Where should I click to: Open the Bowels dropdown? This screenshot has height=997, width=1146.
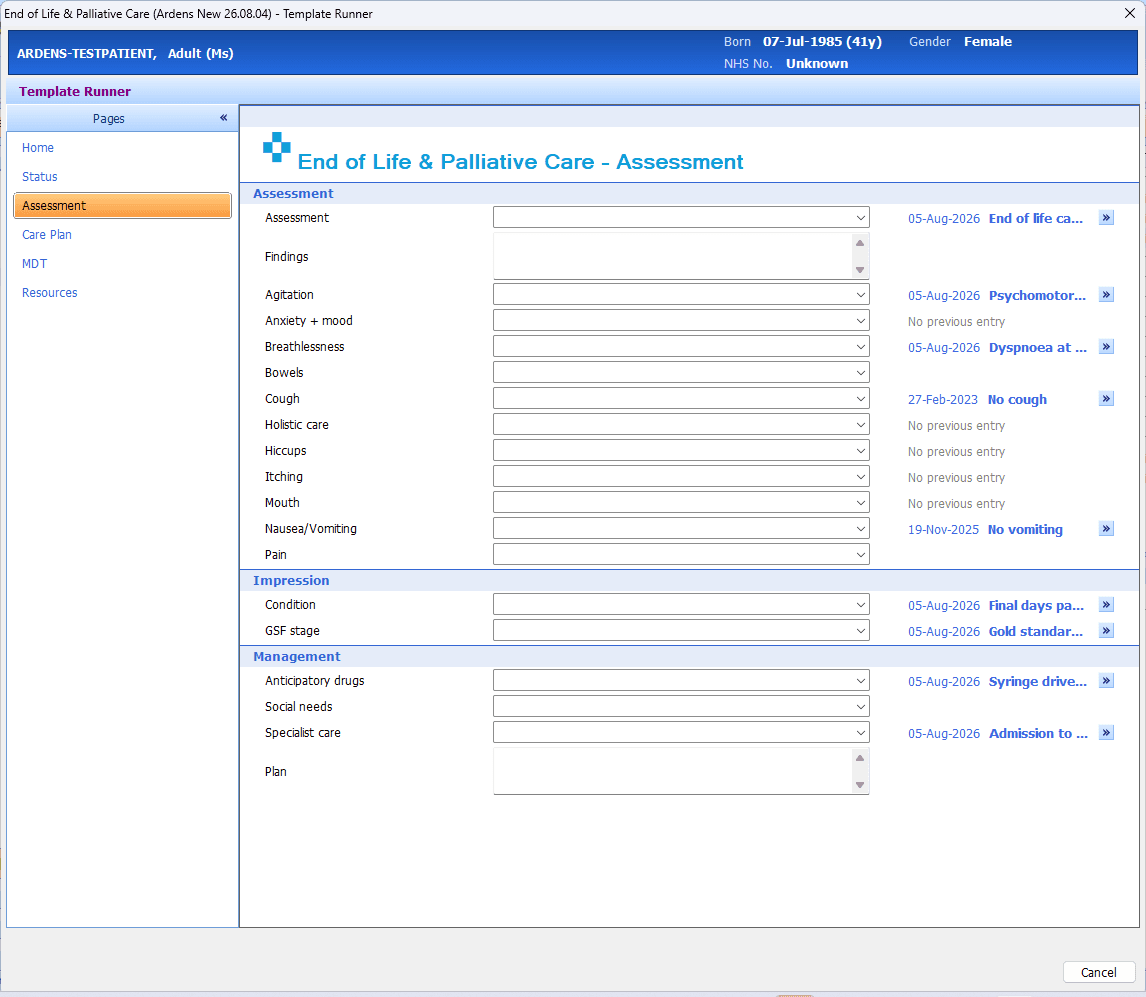pos(681,372)
